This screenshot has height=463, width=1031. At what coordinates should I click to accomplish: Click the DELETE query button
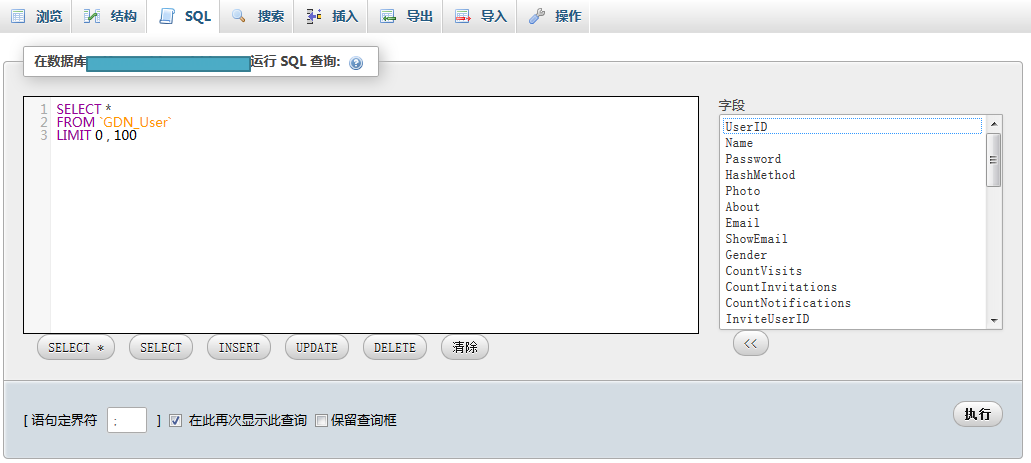[395, 347]
